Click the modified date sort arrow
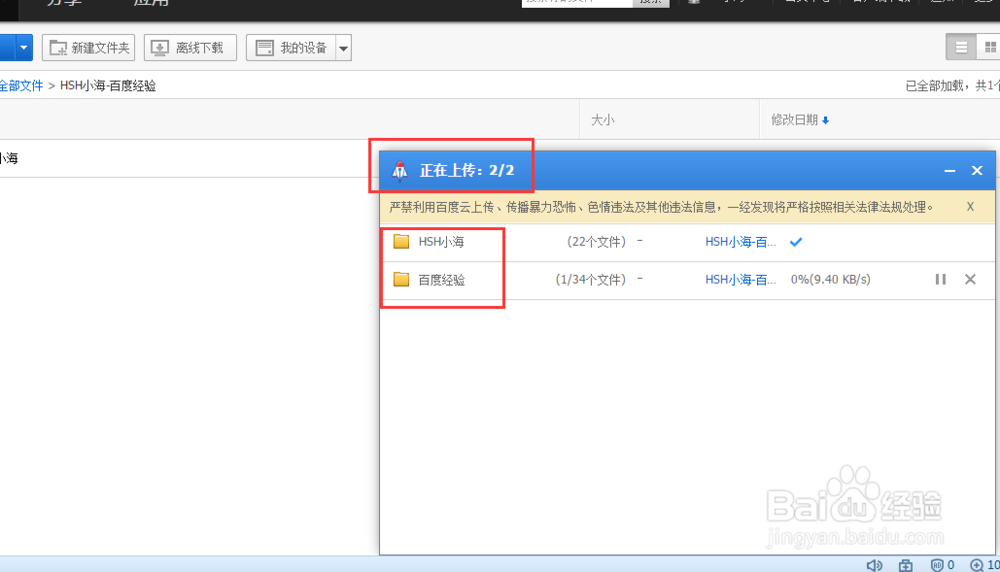The width and height of the screenshot is (1000, 572). click(x=825, y=120)
